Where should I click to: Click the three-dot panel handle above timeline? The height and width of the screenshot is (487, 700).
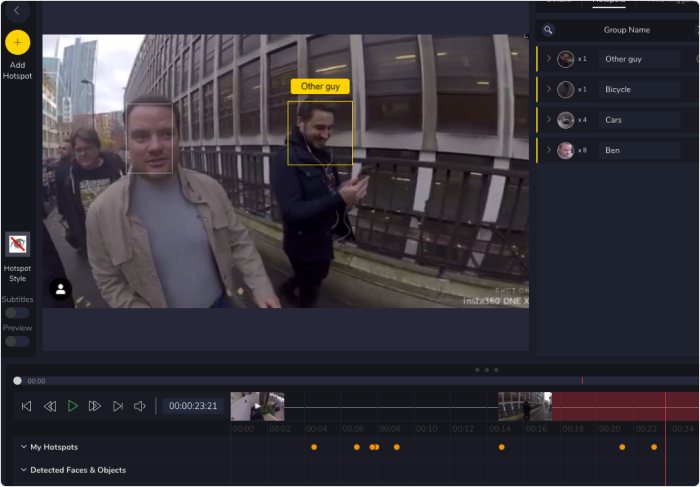pyautogui.click(x=487, y=370)
